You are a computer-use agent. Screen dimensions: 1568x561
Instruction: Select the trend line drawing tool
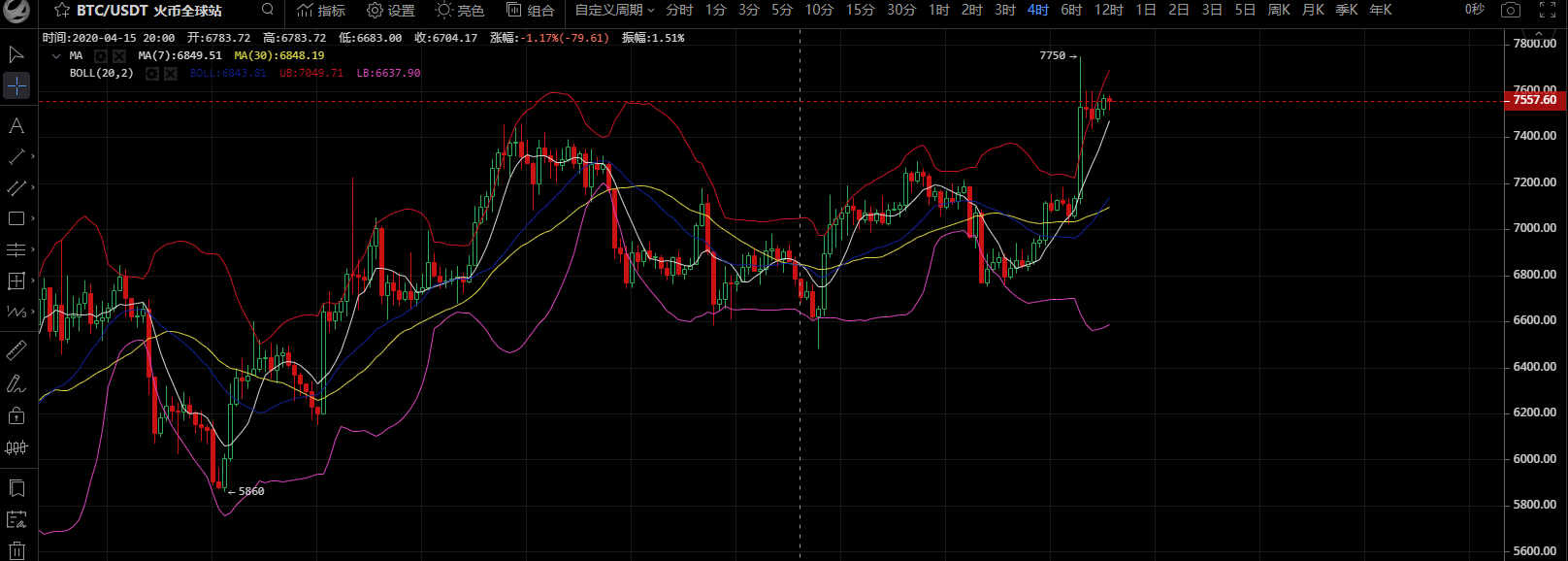(16, 156)
